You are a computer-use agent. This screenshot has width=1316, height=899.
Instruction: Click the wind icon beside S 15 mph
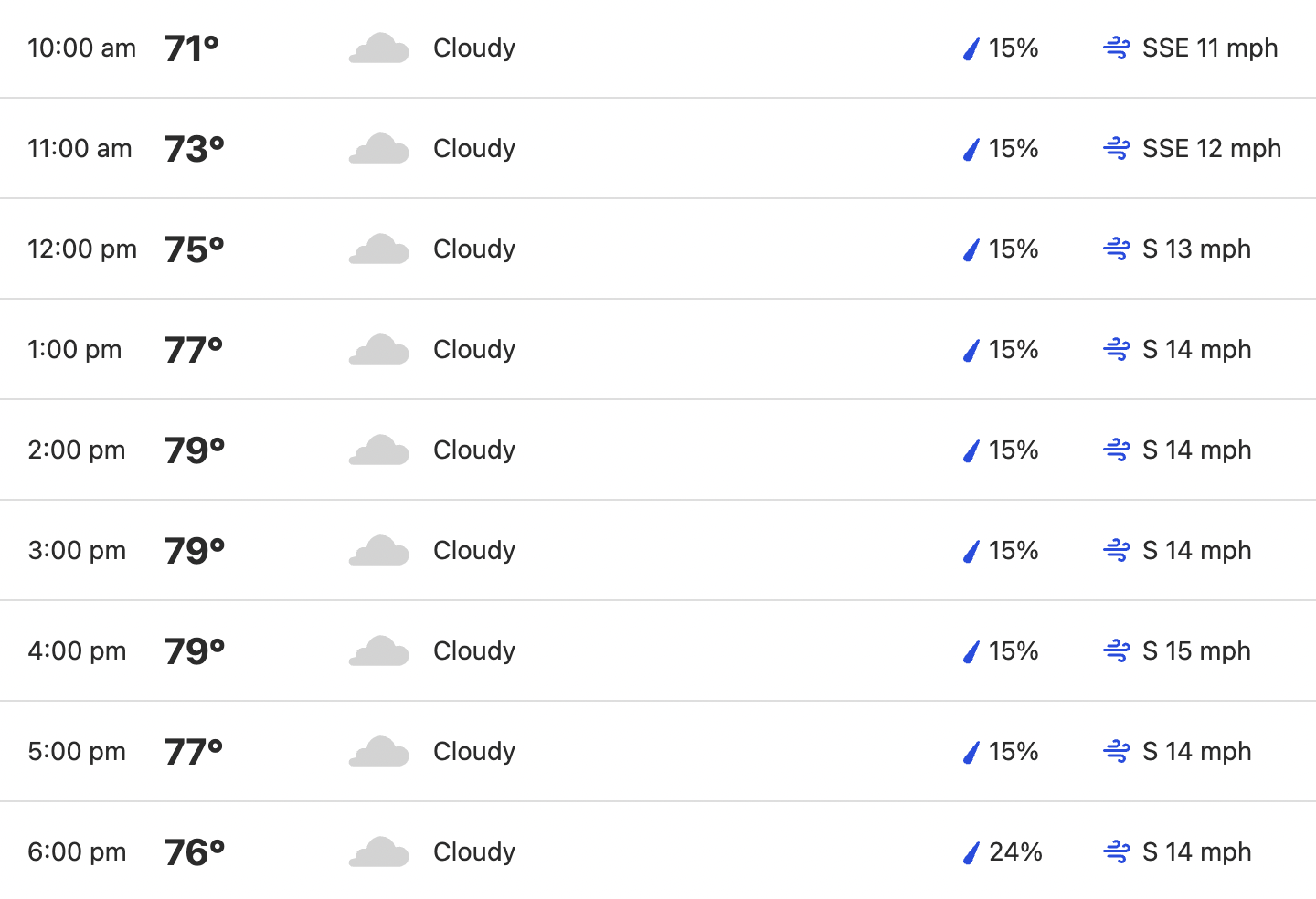1117,650
